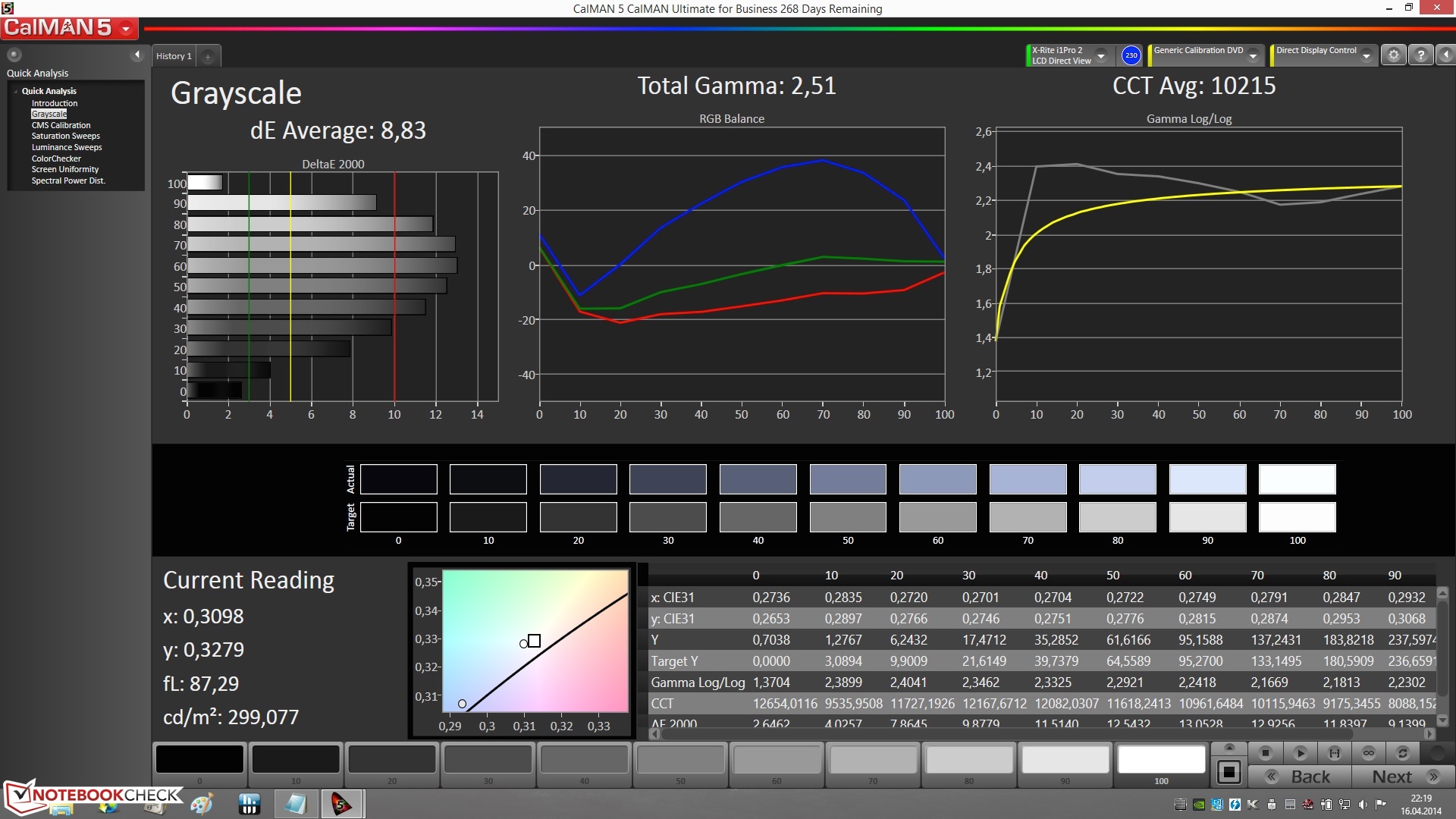Screen dimensions: 1456x819
Task: Click the Back button
Action: pos(1300,777)
